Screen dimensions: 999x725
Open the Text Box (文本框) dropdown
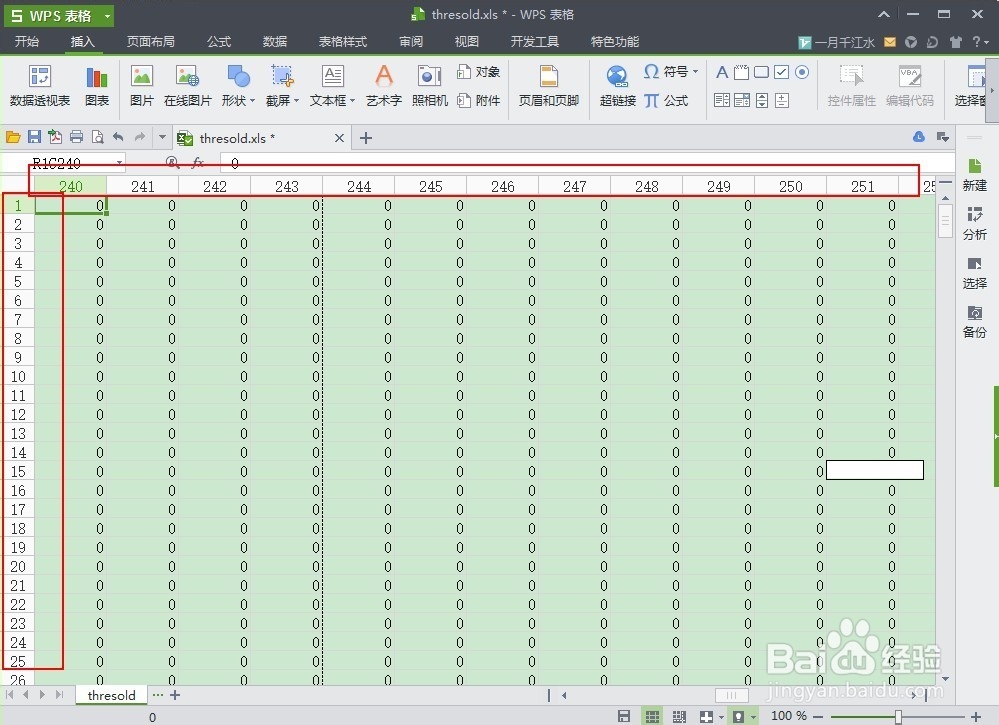[333, 85]
